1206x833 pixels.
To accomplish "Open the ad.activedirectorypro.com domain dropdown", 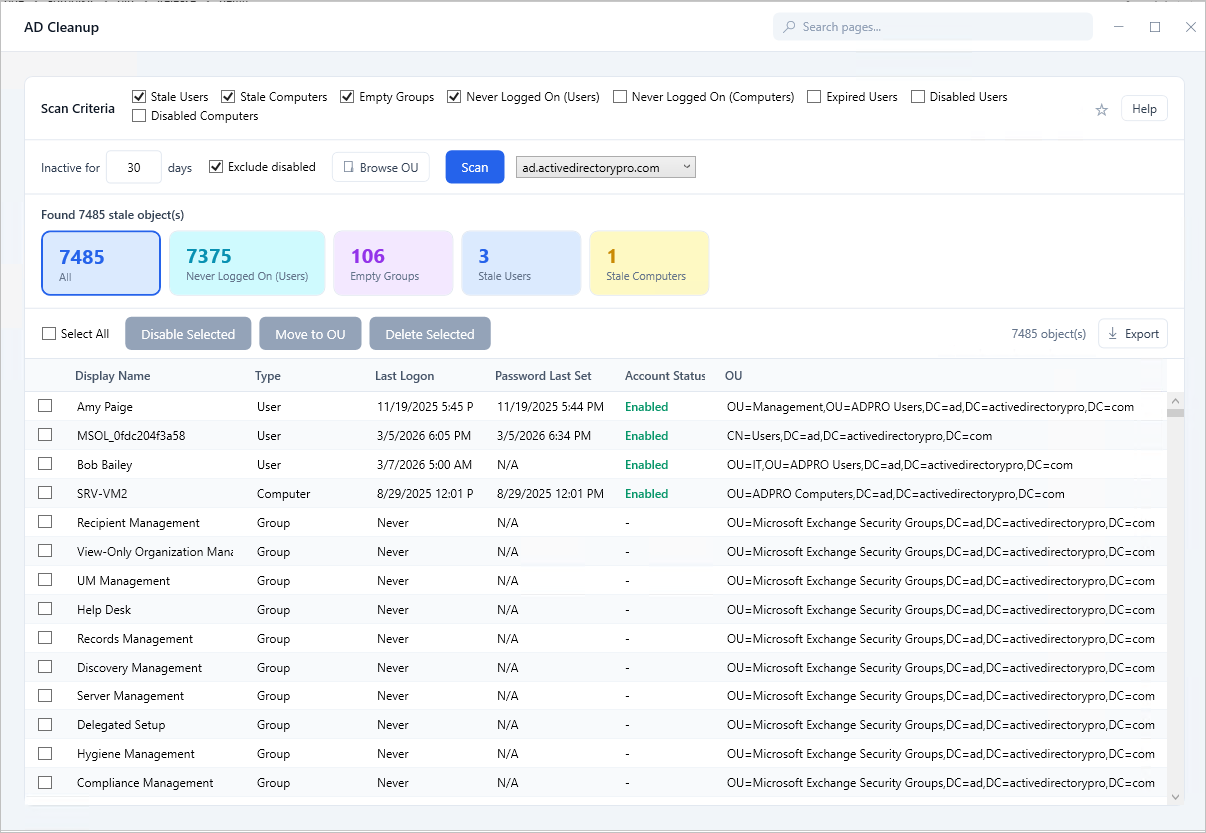I will tap(605, 168).
